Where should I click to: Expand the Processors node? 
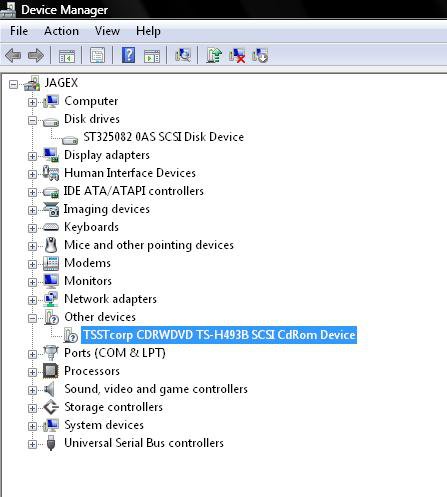[32, 372]
